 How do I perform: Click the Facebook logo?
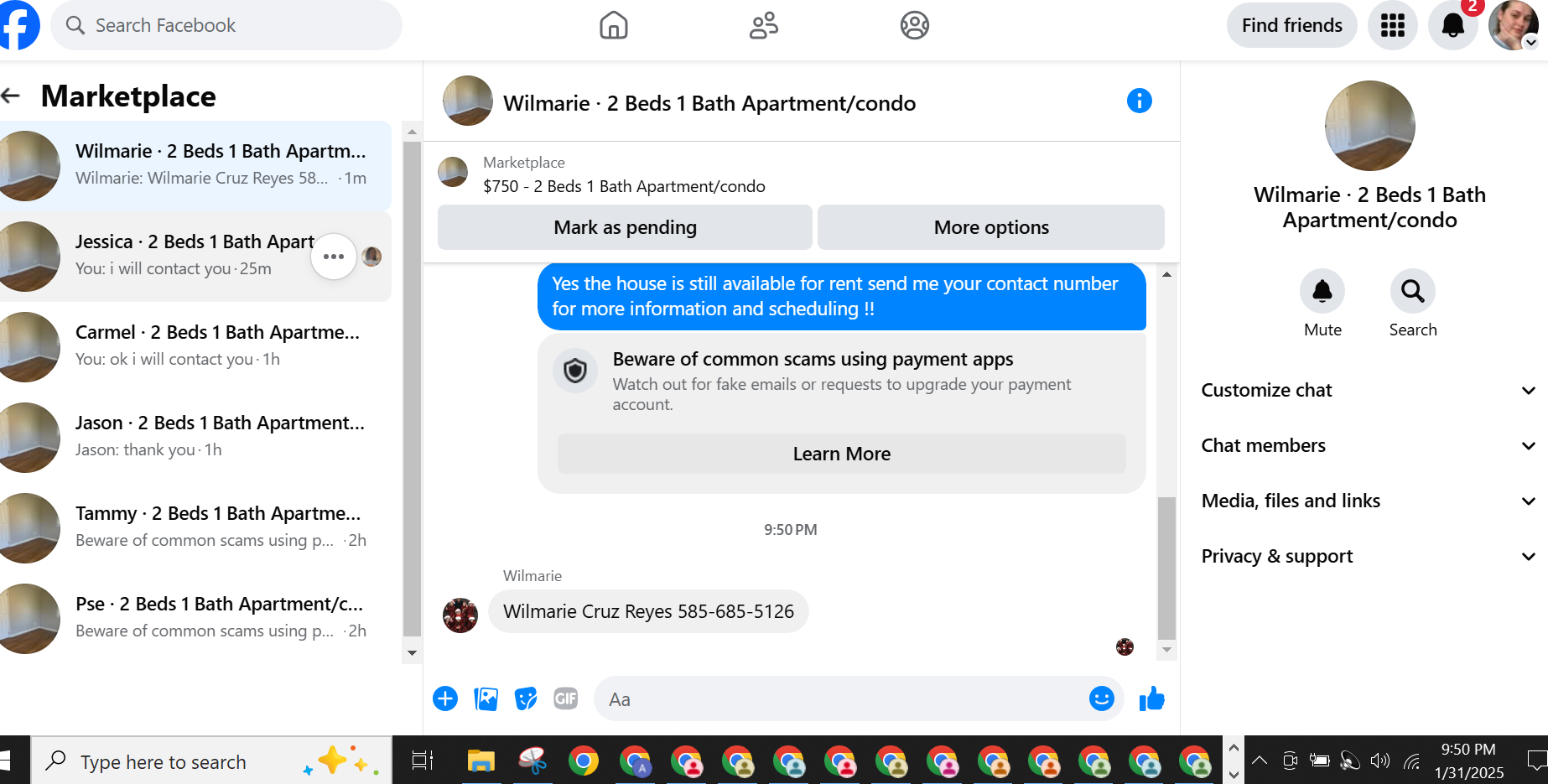pyautogui.click(x=18, y=25)
